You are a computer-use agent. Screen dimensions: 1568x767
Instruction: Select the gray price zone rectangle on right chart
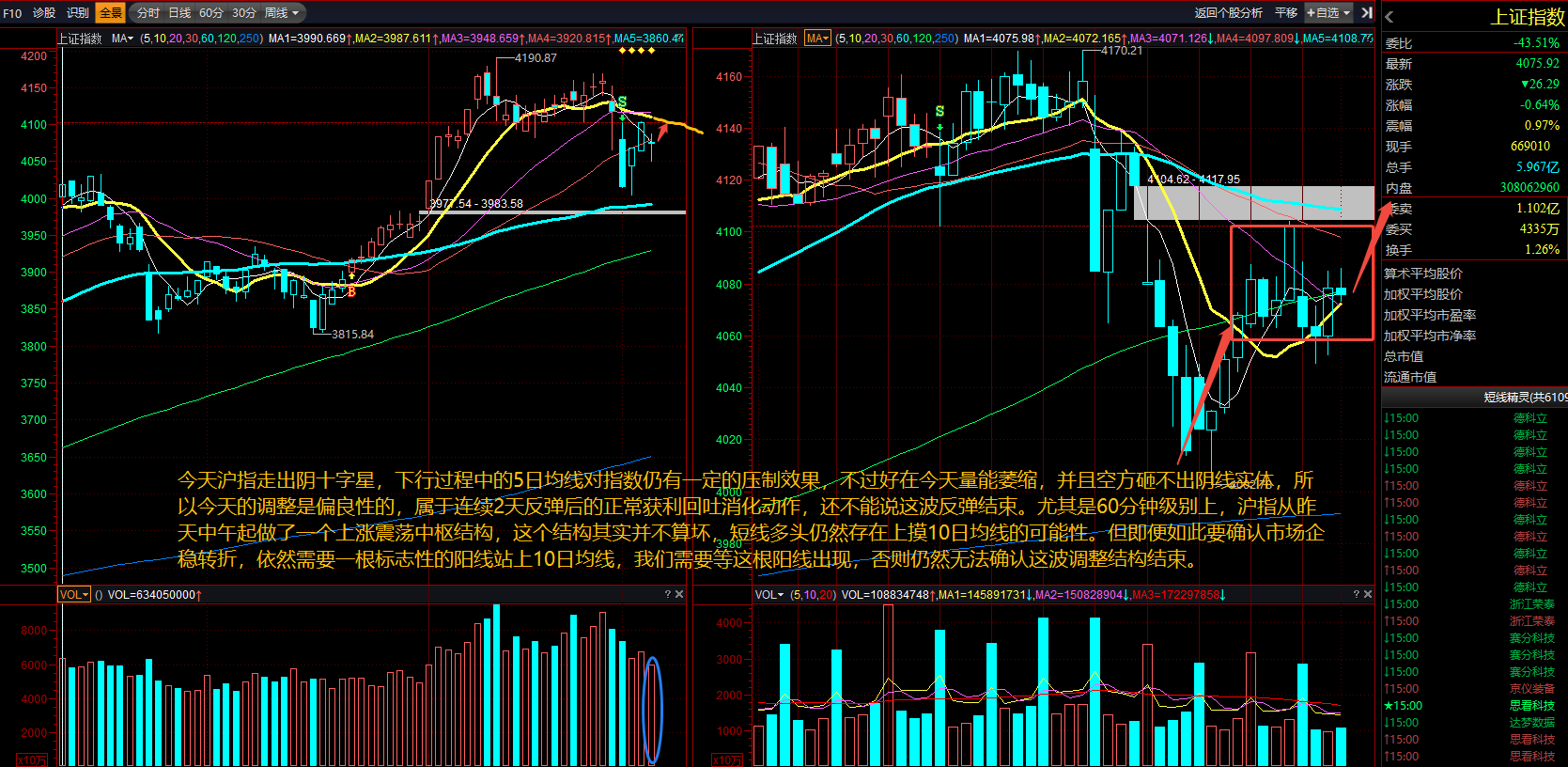[1253, 203]
